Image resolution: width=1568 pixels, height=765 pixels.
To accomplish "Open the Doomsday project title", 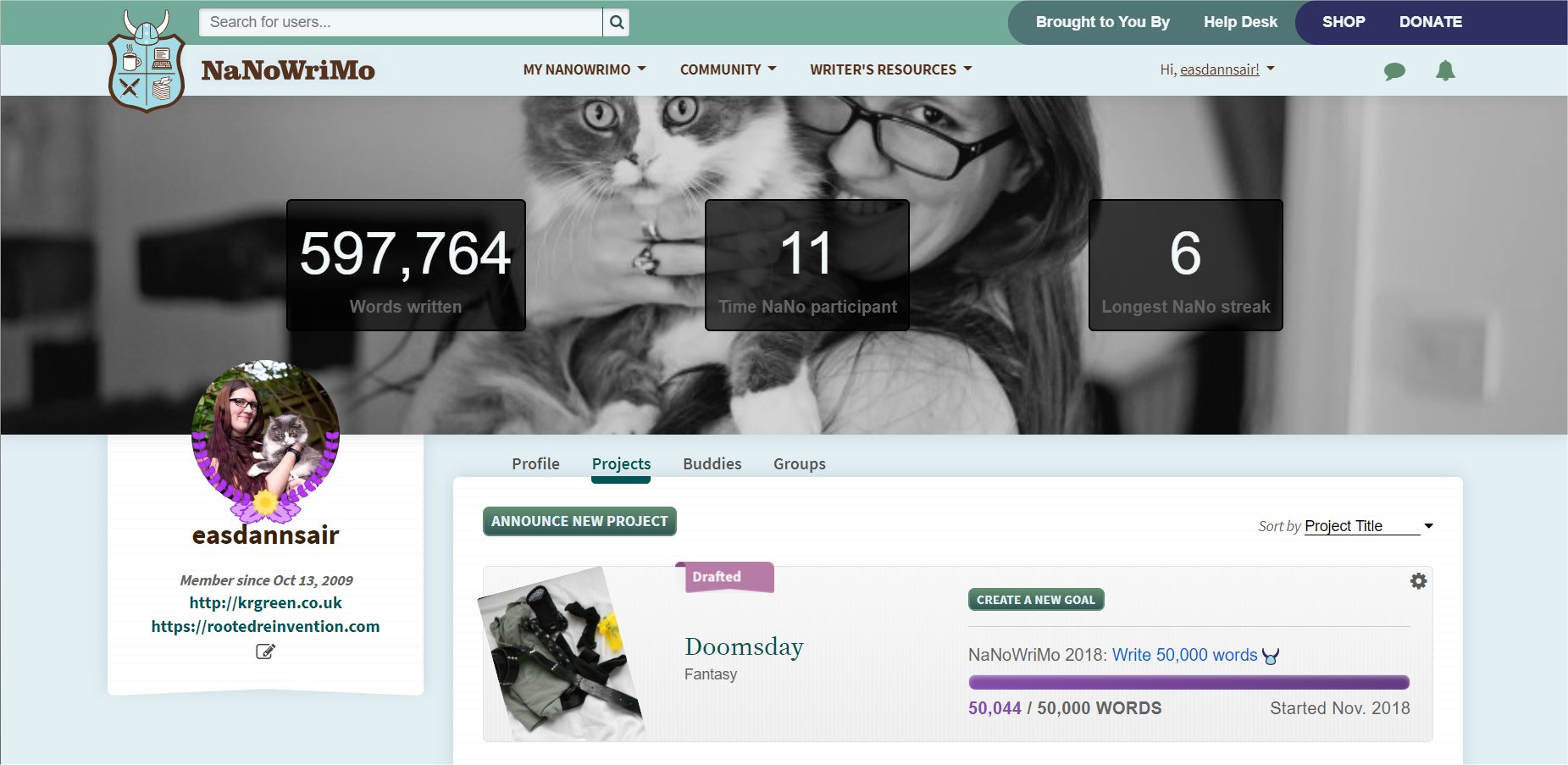I will [744, 646].
